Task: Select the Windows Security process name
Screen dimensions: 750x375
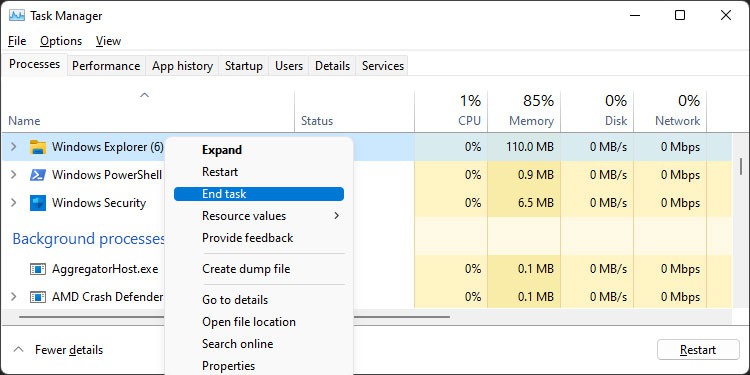Action: [99, 203]
